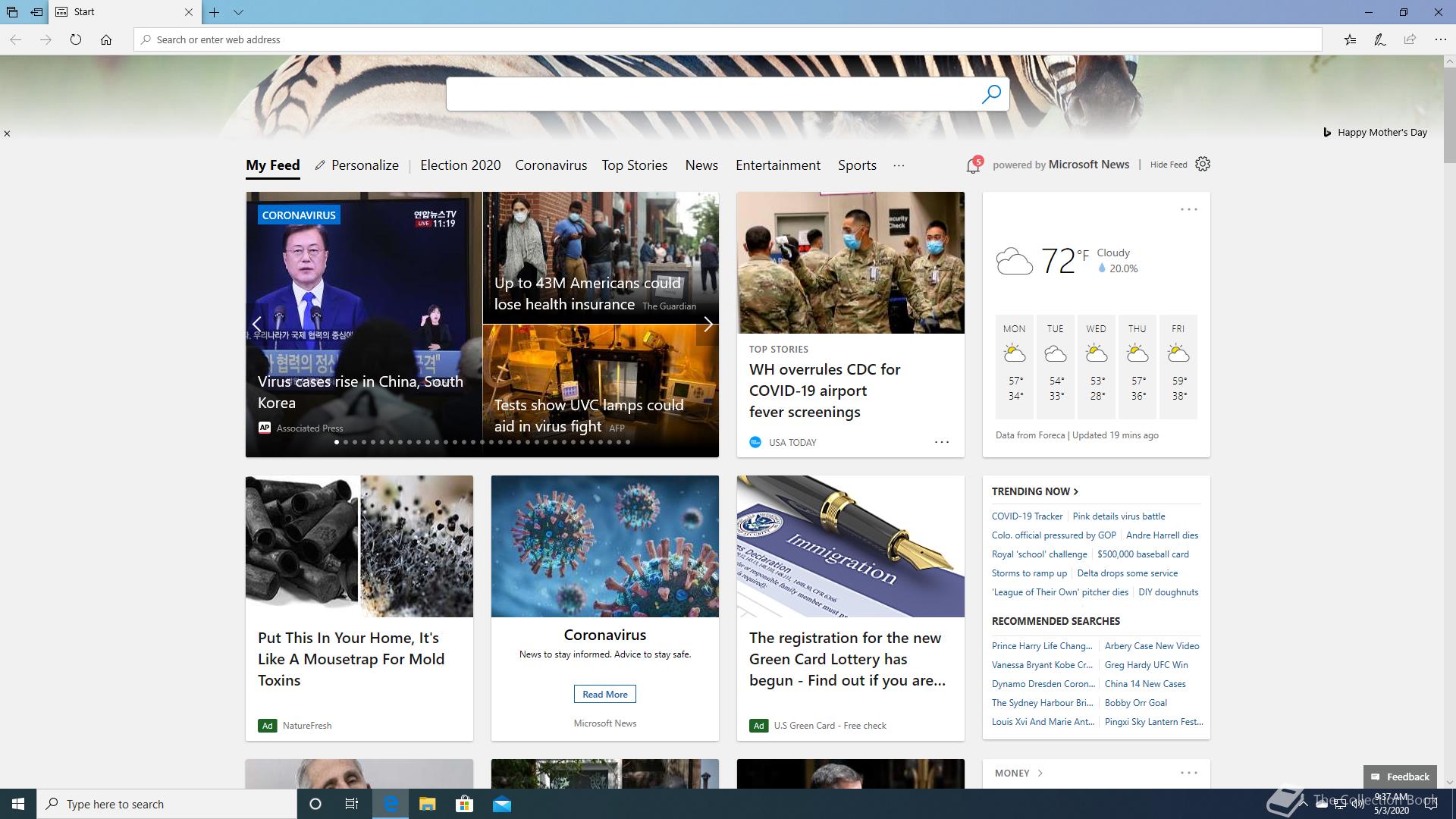The width and height of the screenshot is (1456, 819).
Task: Select the Add notes pen icon
Action: (1380, 39)
